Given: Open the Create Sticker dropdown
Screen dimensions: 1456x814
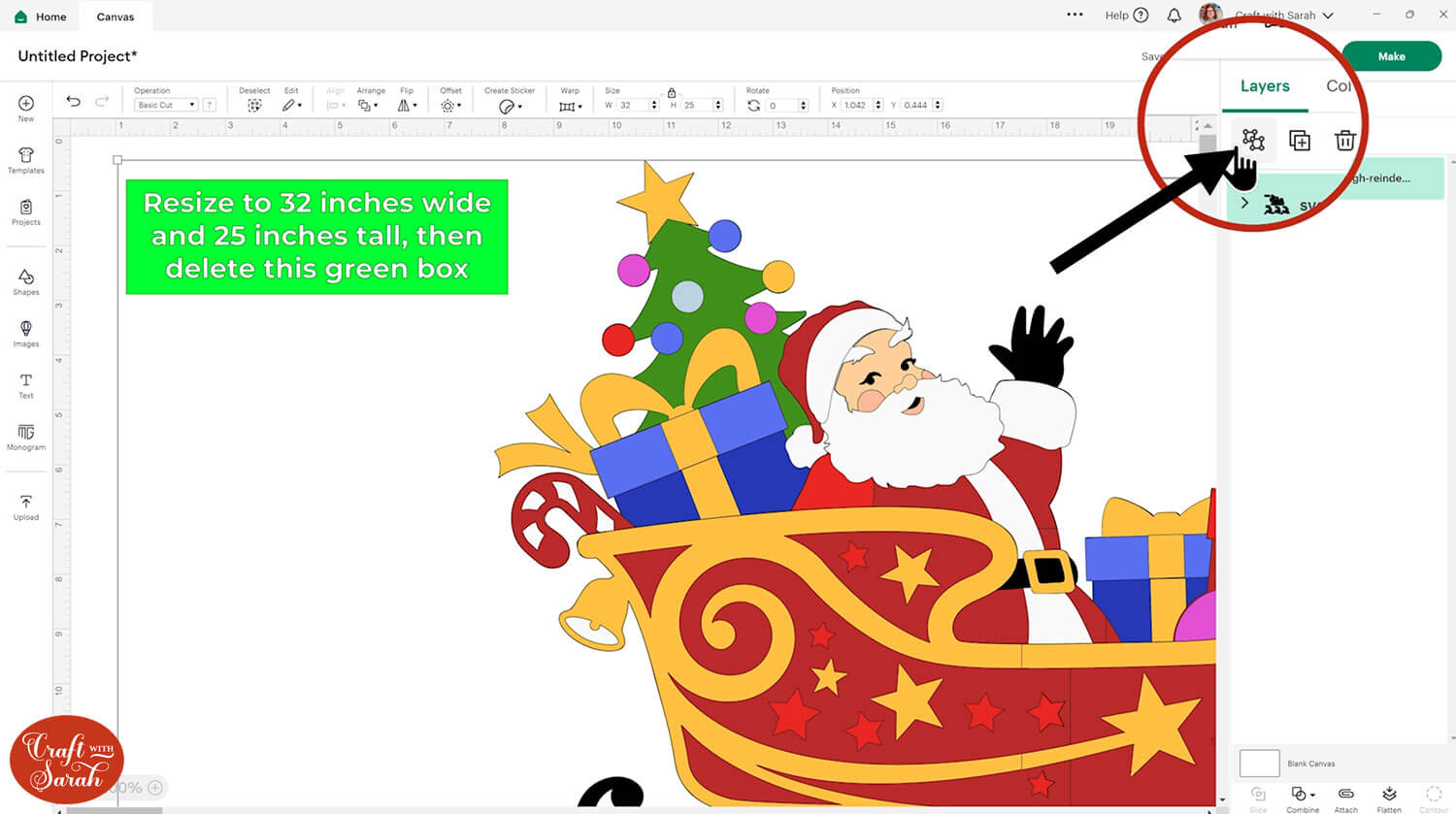Looking at the screenshot, I should point(511,106).
